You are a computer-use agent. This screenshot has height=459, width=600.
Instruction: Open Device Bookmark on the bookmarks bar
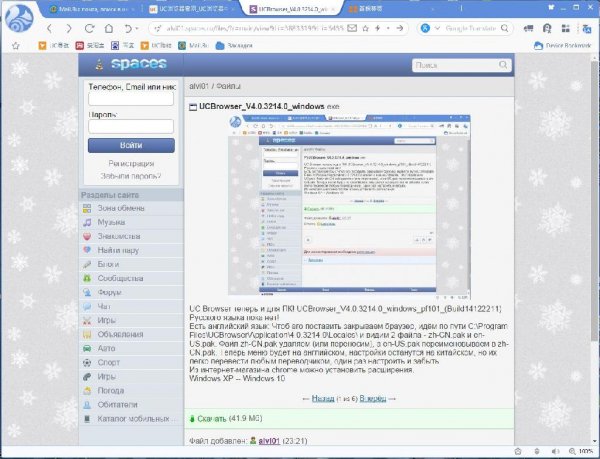[562, 46]
